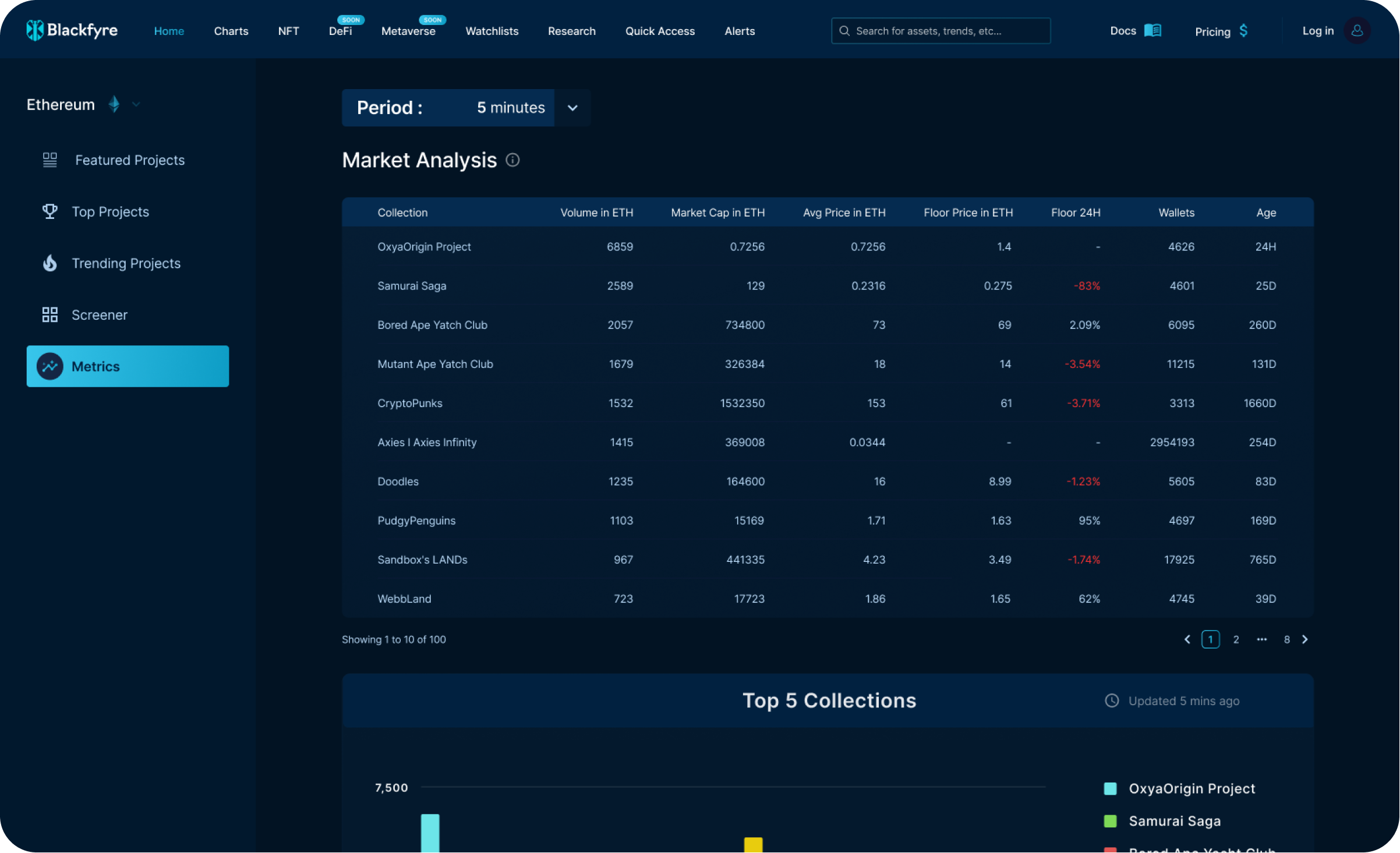Open the Mutant Ape Yatch Club row
This screenshot has height=853, width=1400.
[828, 364]
